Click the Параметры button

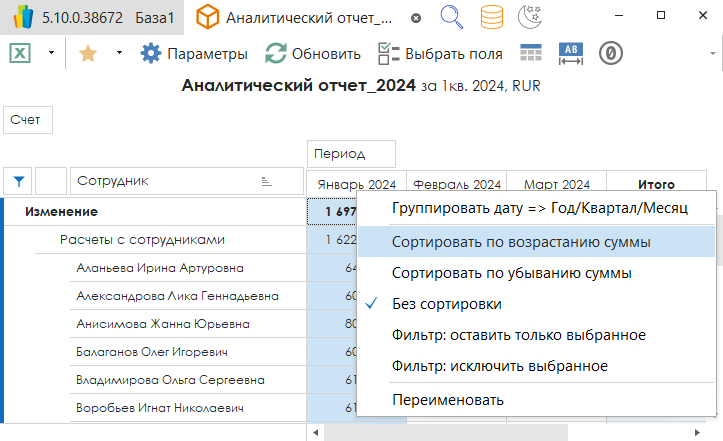pyautogui.click(x=194, y=54)
